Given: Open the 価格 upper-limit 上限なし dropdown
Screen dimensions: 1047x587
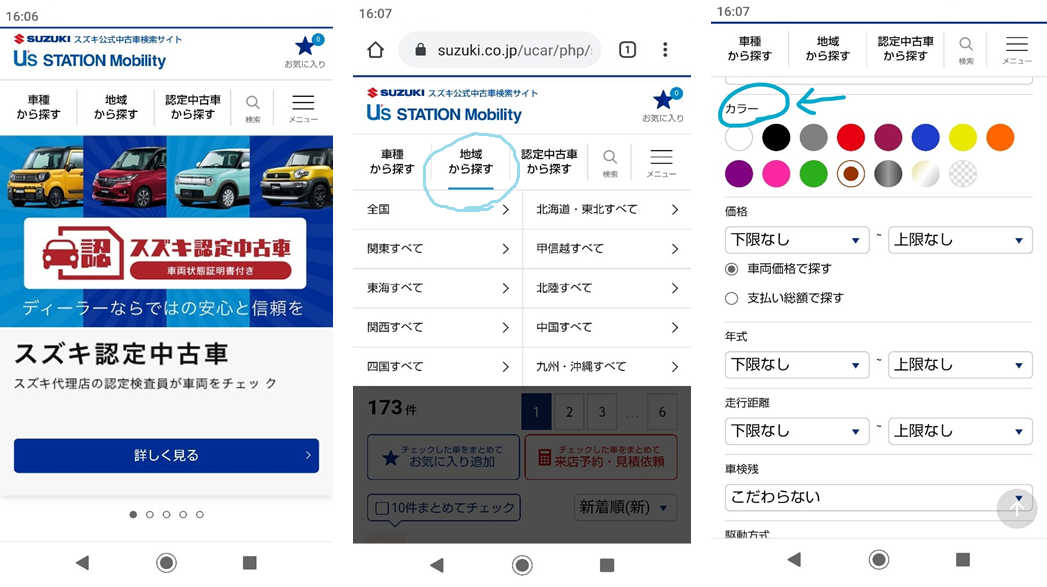Looking at the screenshot, I should click(960, 240).
